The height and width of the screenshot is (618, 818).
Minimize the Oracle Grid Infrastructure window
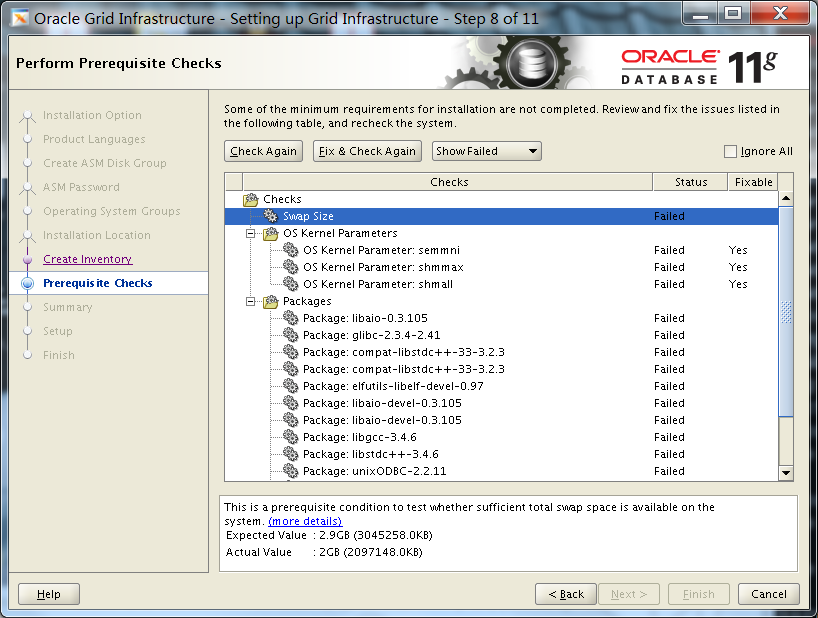tap(700, 14)
